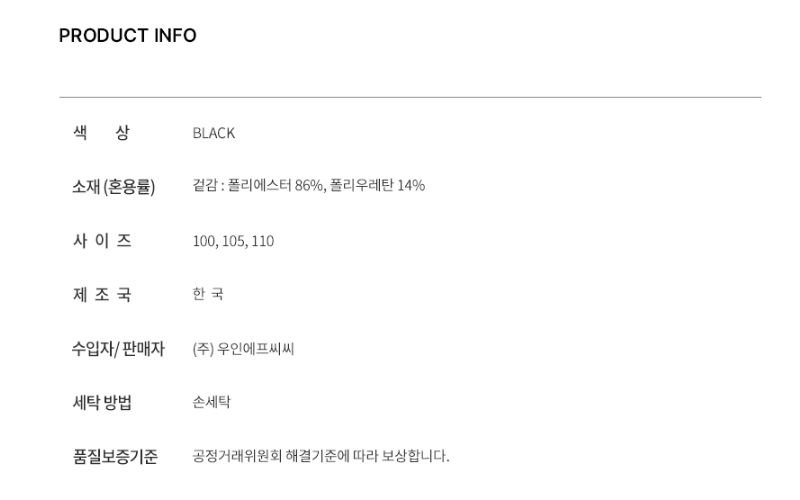Click the (주) 우인에프씨씨 seller name
Image resolution: width=800 pixels, height=500 pixels.
[x=243, y=349]
